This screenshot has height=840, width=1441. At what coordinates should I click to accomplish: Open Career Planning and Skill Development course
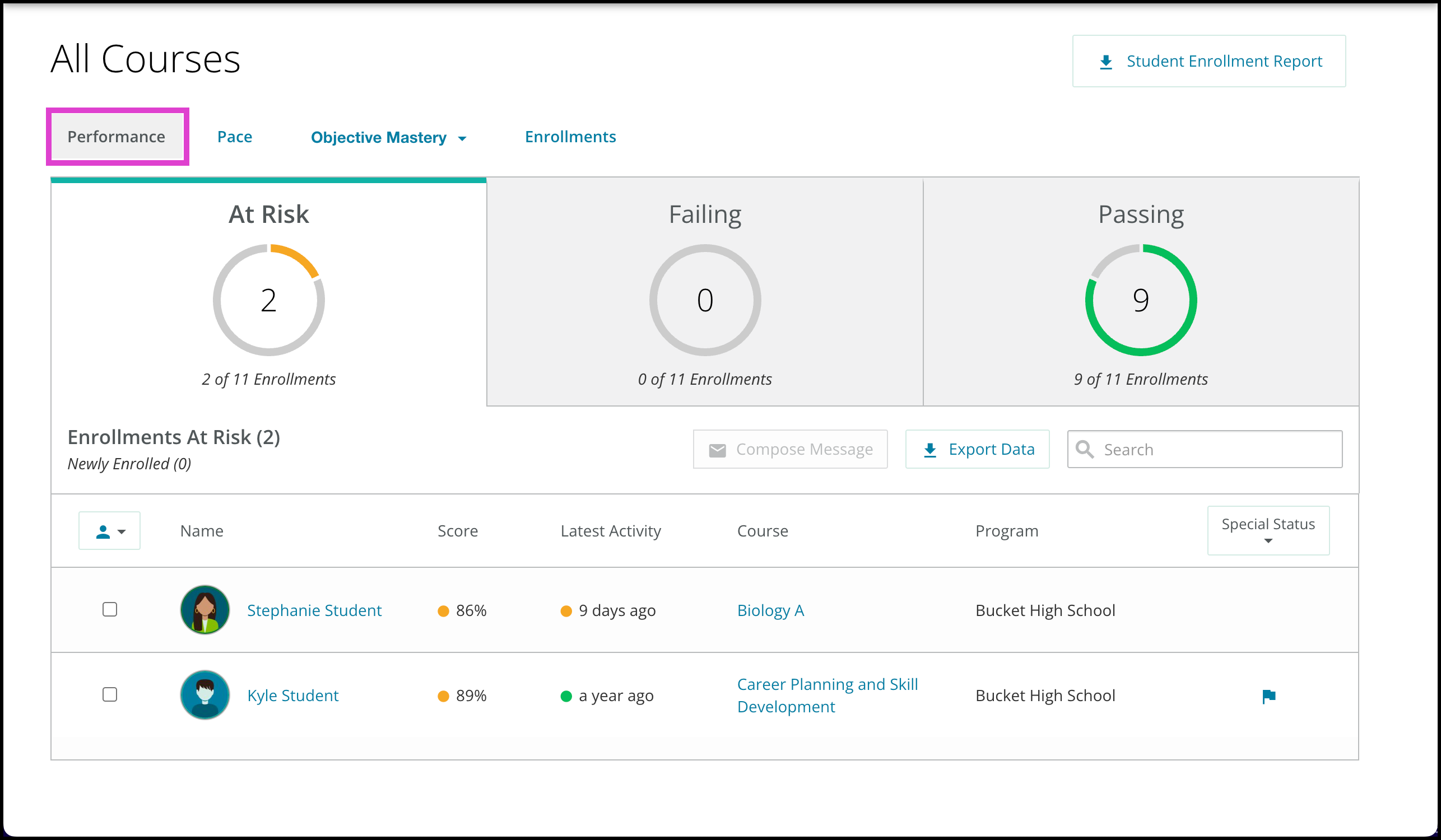click(x=828, y=696)
